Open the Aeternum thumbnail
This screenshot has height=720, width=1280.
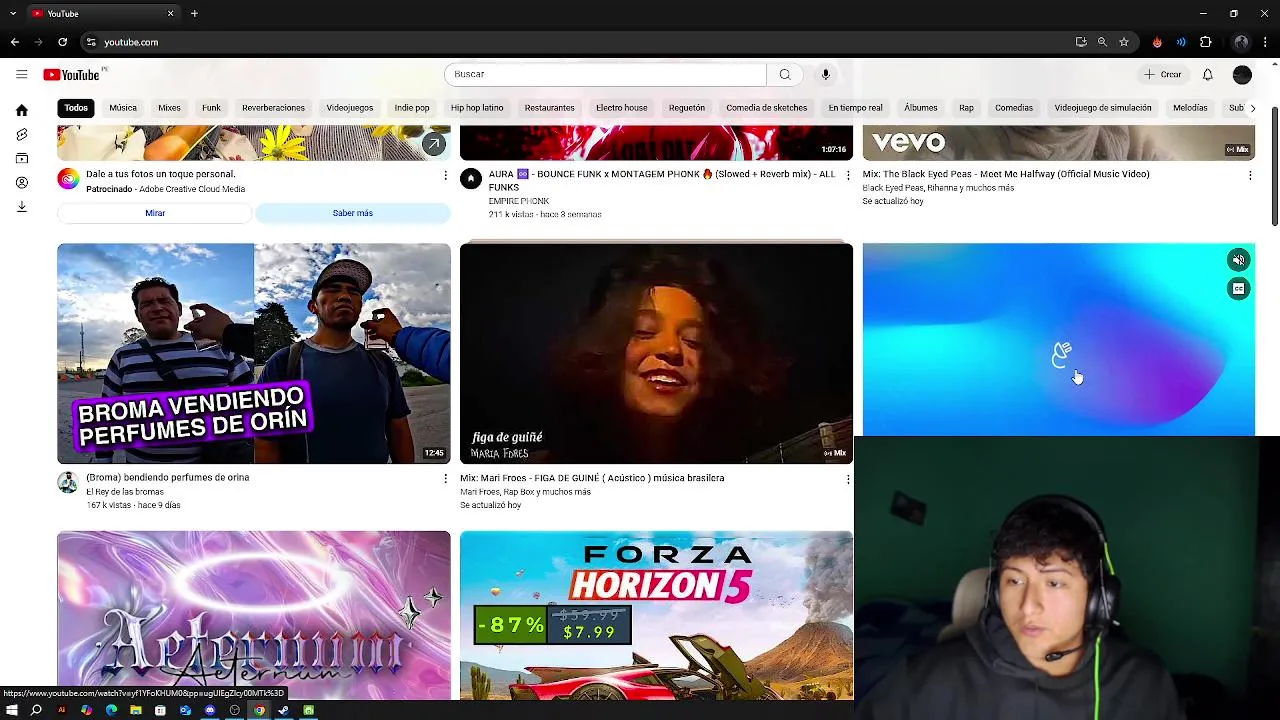(x=254, y=615)
